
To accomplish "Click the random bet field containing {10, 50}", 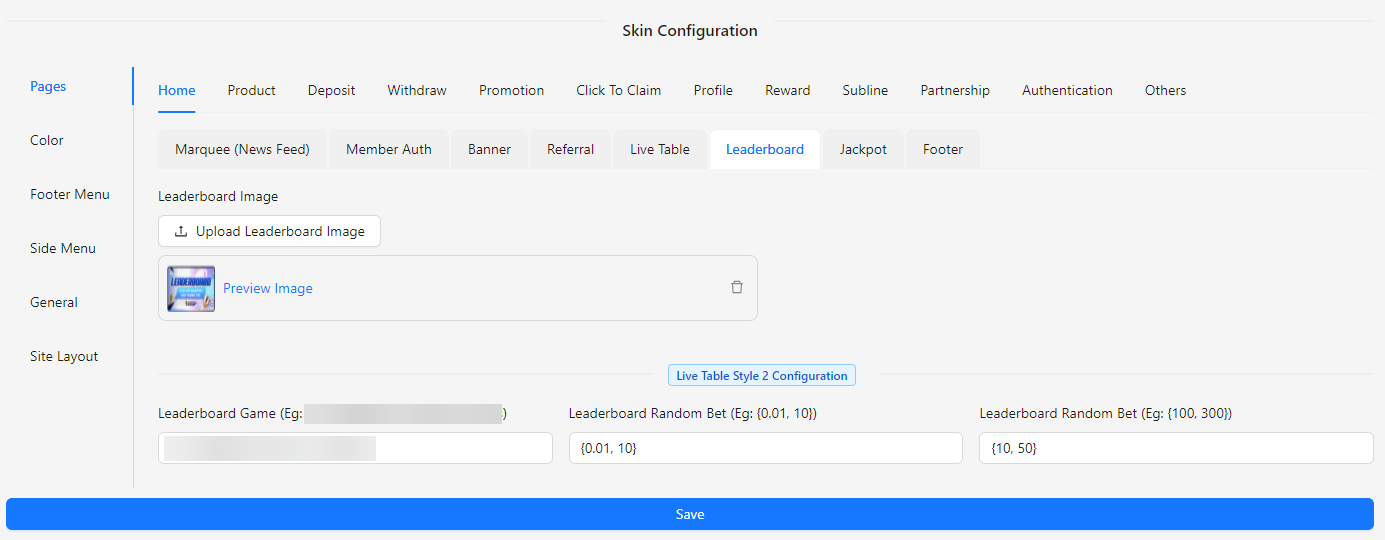I will [1175, 448].
